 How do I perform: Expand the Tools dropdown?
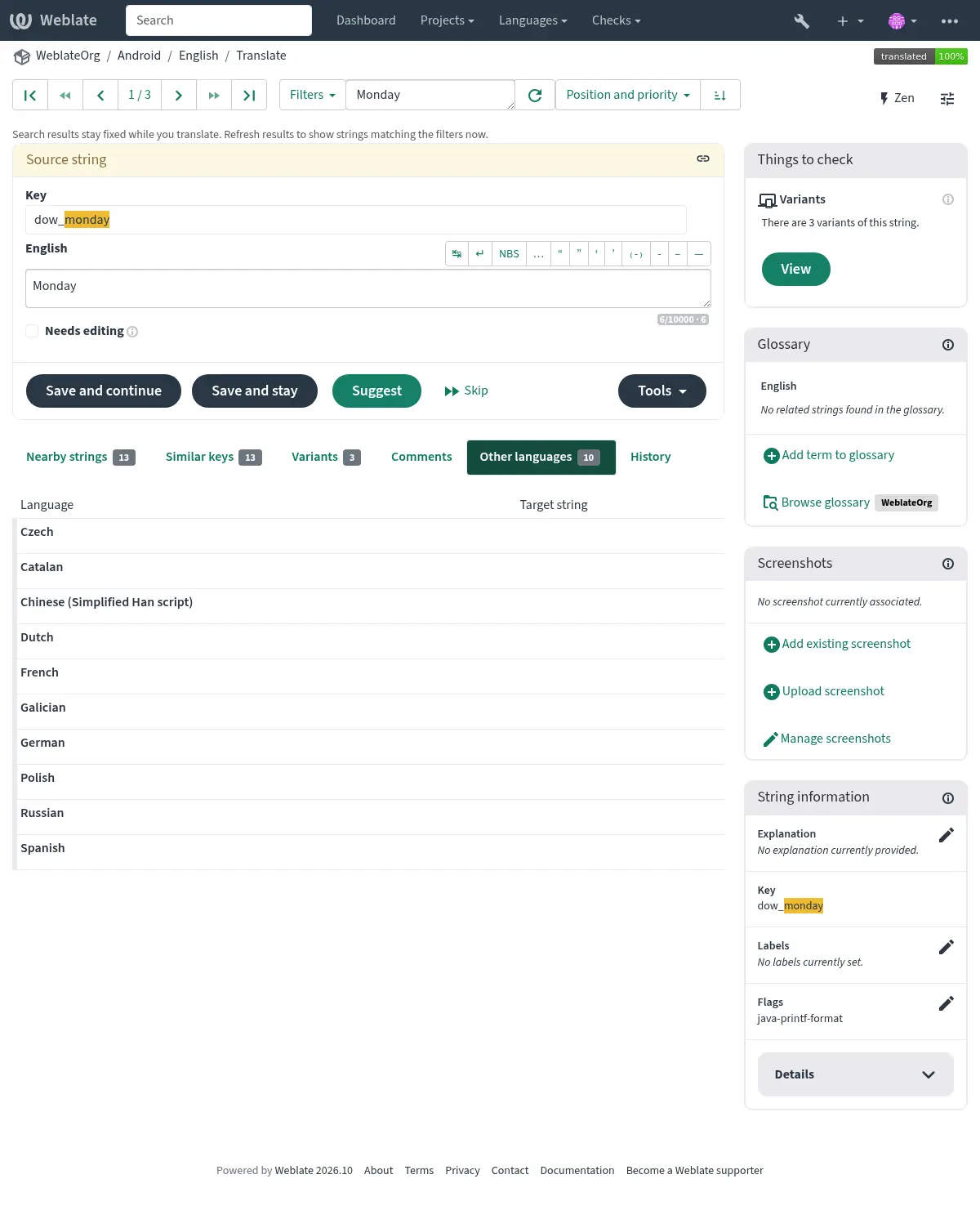pos(662,391)
